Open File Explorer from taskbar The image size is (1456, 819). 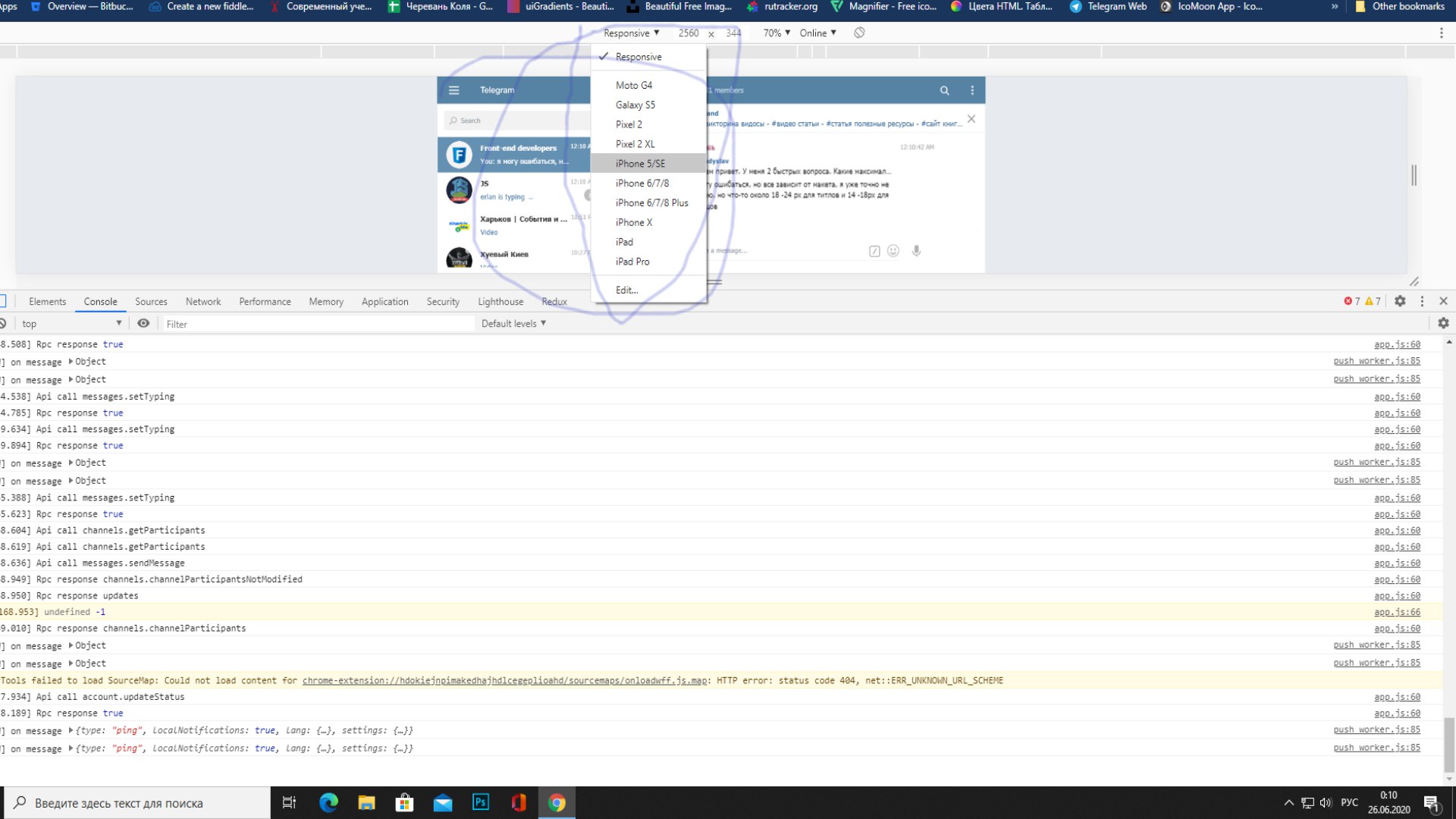coord(366,802)
